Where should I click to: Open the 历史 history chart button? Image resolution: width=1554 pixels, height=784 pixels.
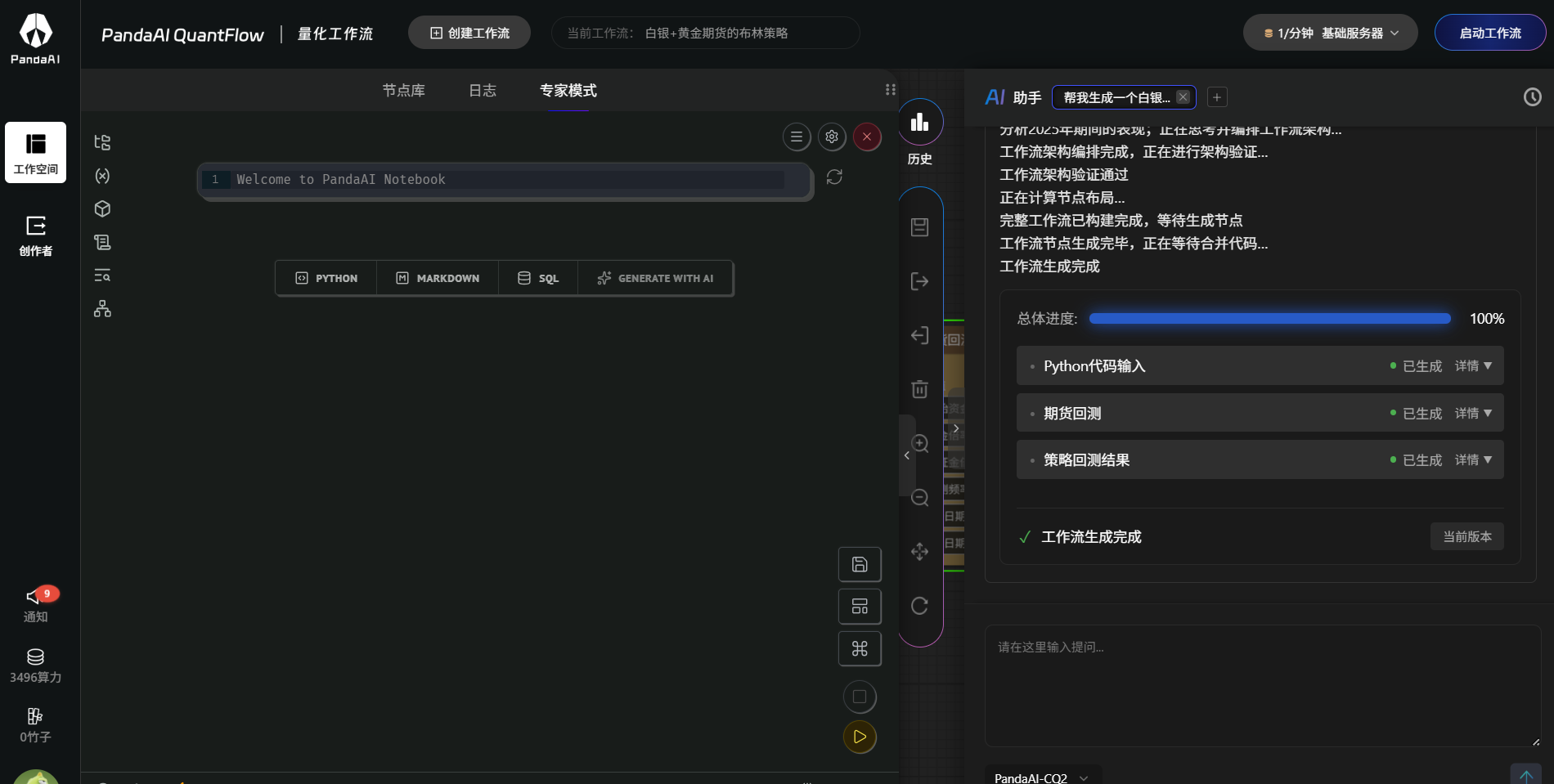tap(920, 133)
